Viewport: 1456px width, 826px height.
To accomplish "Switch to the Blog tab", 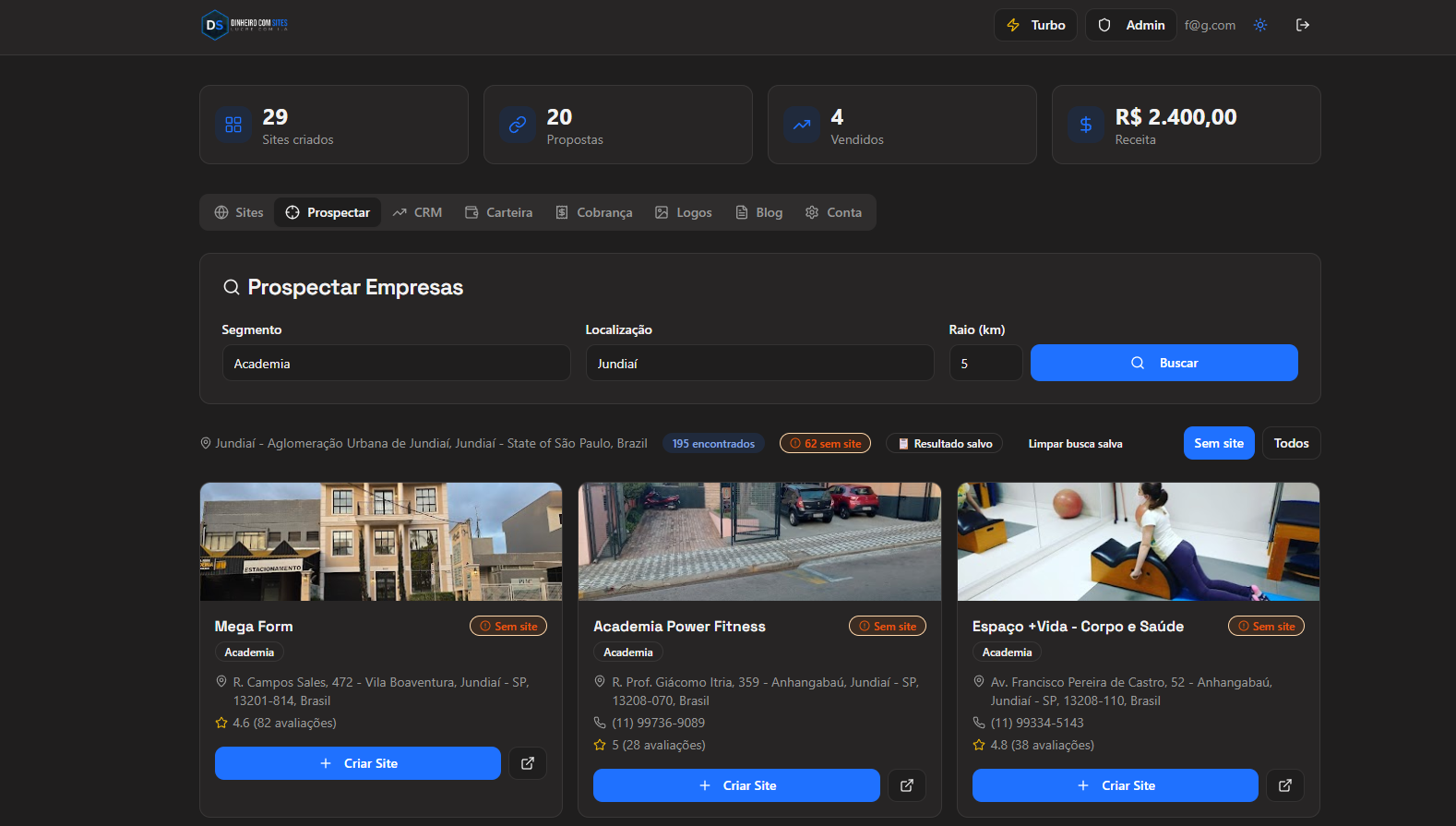I will (758, 212).
